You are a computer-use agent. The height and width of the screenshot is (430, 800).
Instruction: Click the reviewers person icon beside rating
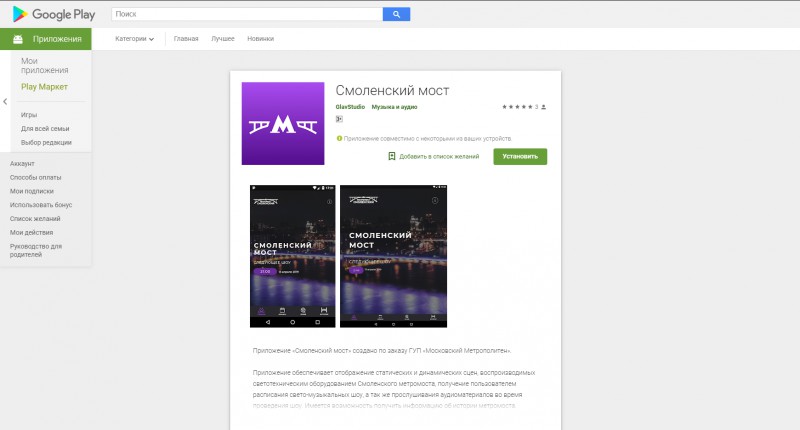[x=544, y=107]
